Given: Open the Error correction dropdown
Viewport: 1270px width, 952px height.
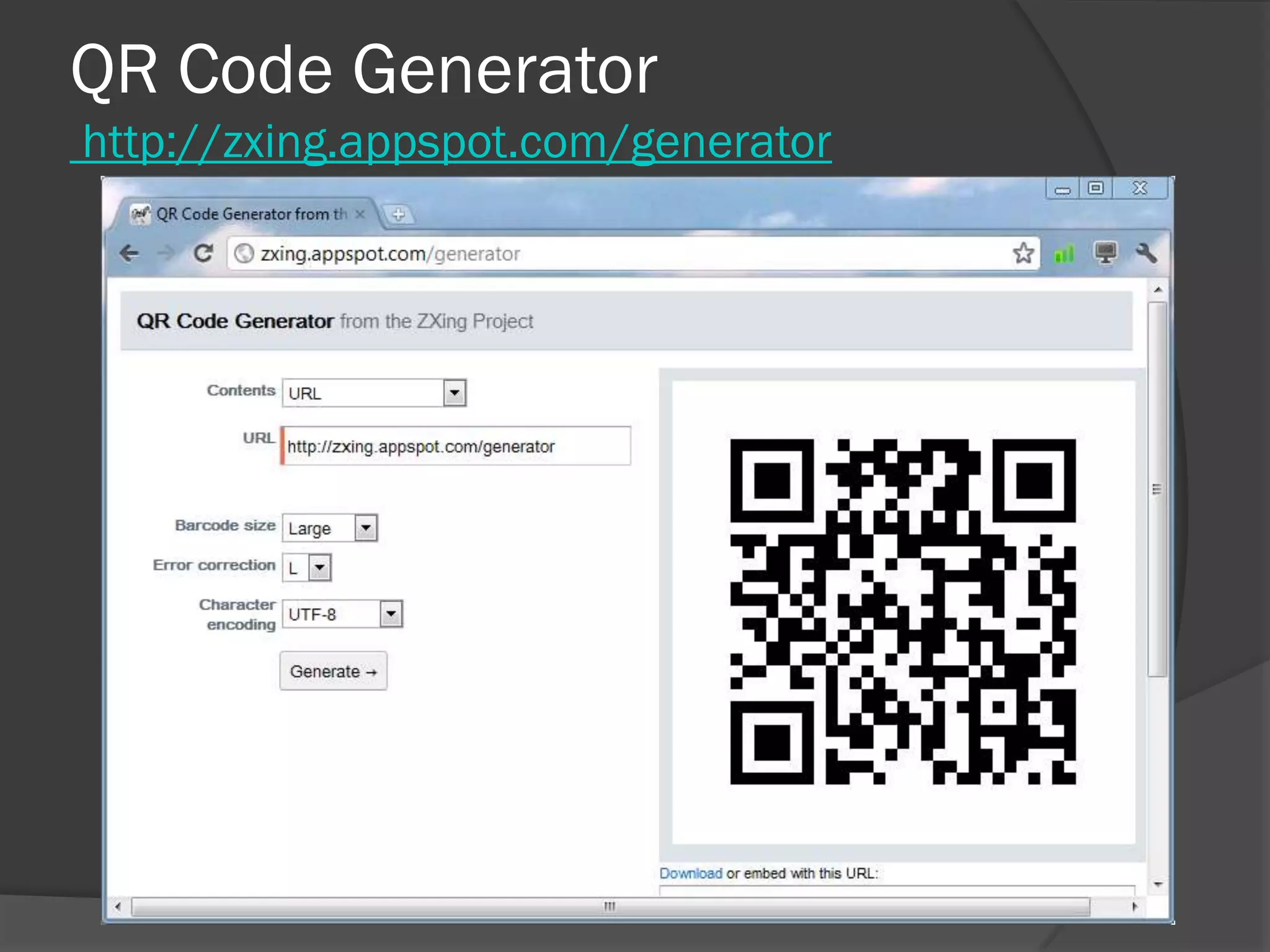Looking at the screenshot, I should tap(307, 567).
